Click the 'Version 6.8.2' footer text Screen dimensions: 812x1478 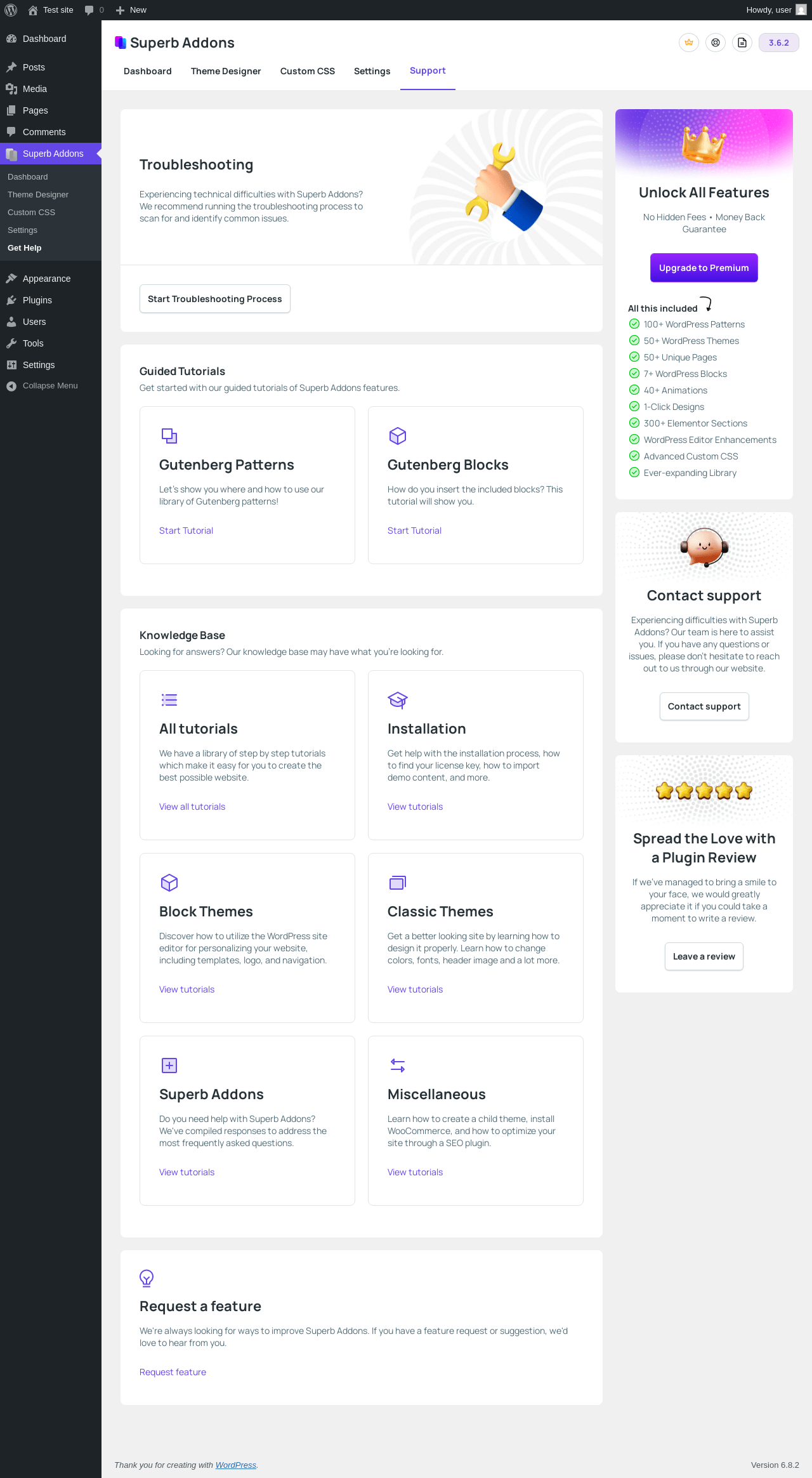click(x=775, y=1465)
